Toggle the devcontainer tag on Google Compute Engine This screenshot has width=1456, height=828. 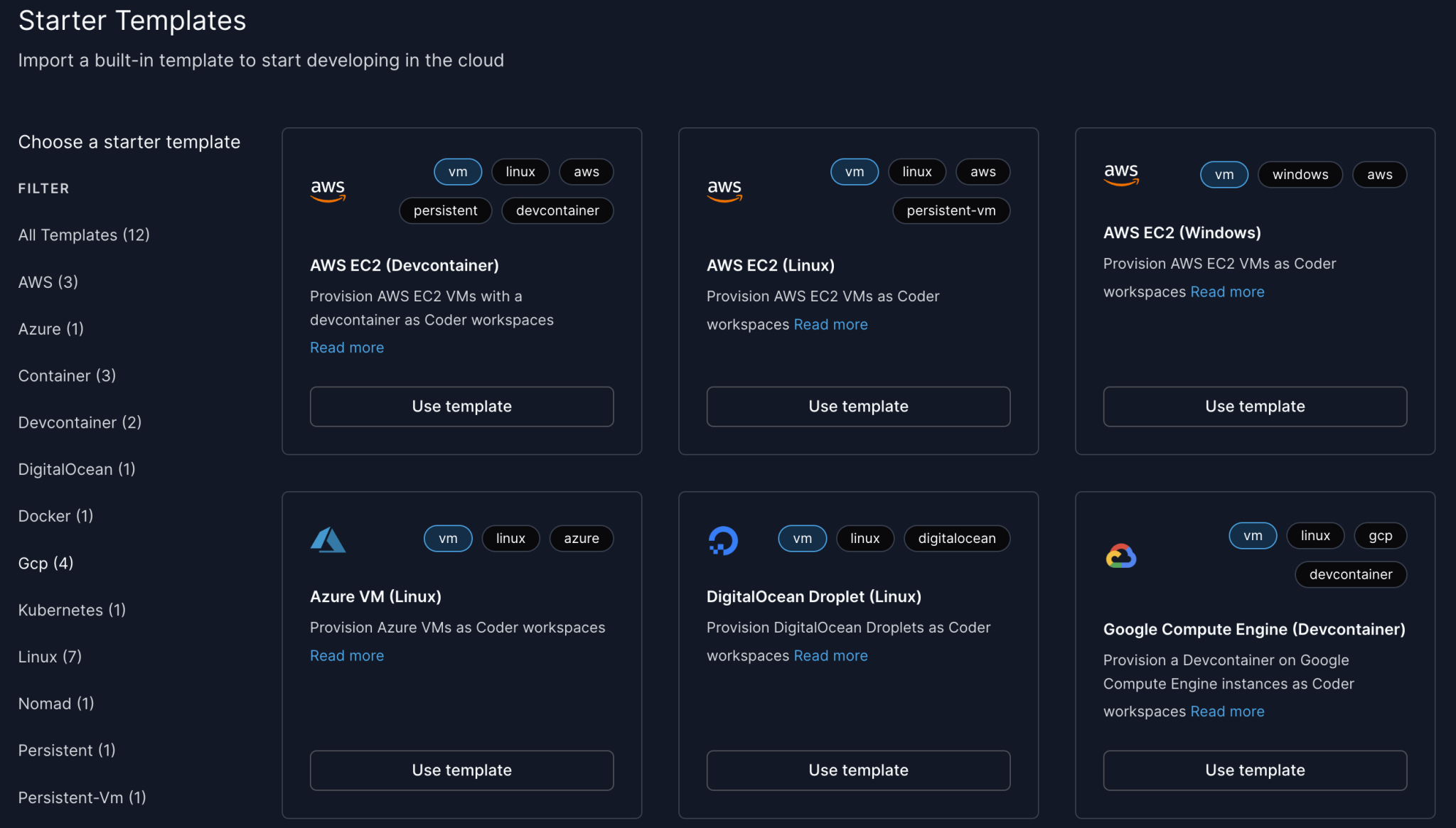pos(1350,574)
